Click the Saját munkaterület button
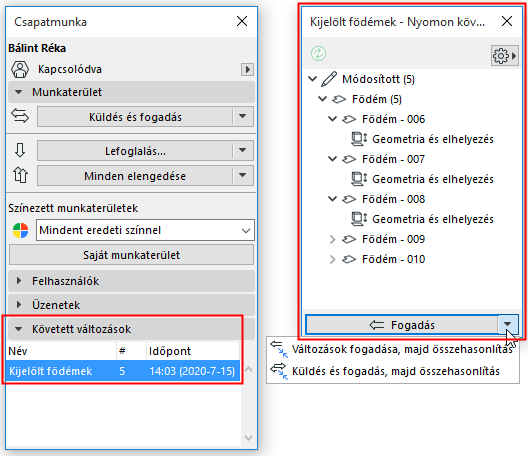528x456 pixels. tap(131, 255)
